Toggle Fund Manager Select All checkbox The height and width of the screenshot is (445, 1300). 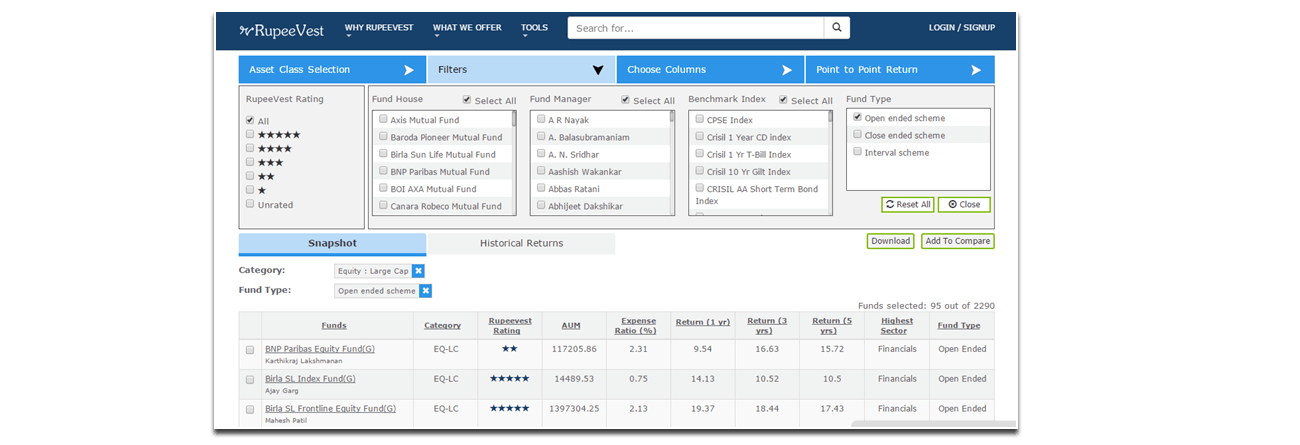(x=626, y=100)
